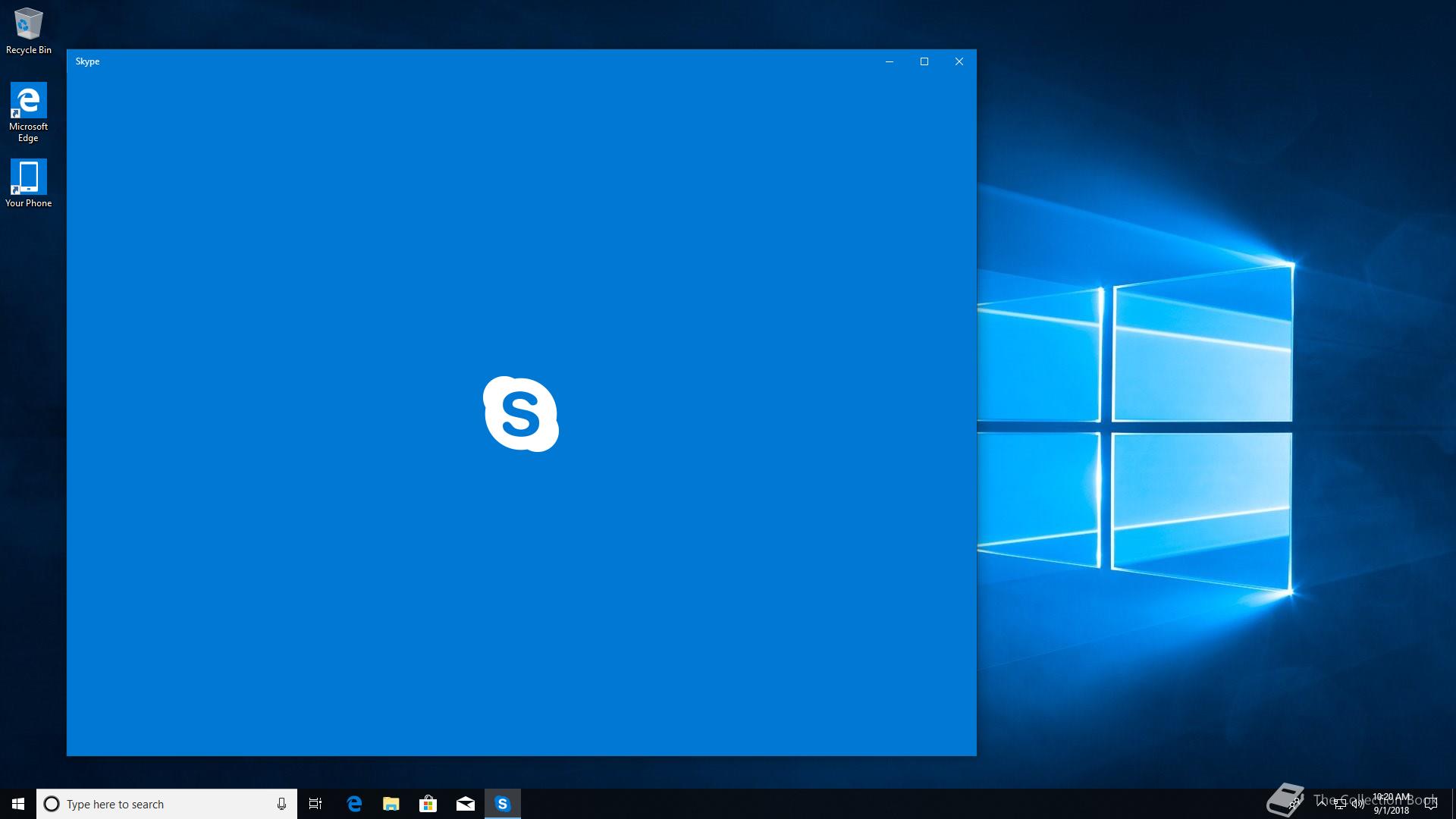
Task: Open the network status tray icon
Action: click(1340, 804)
